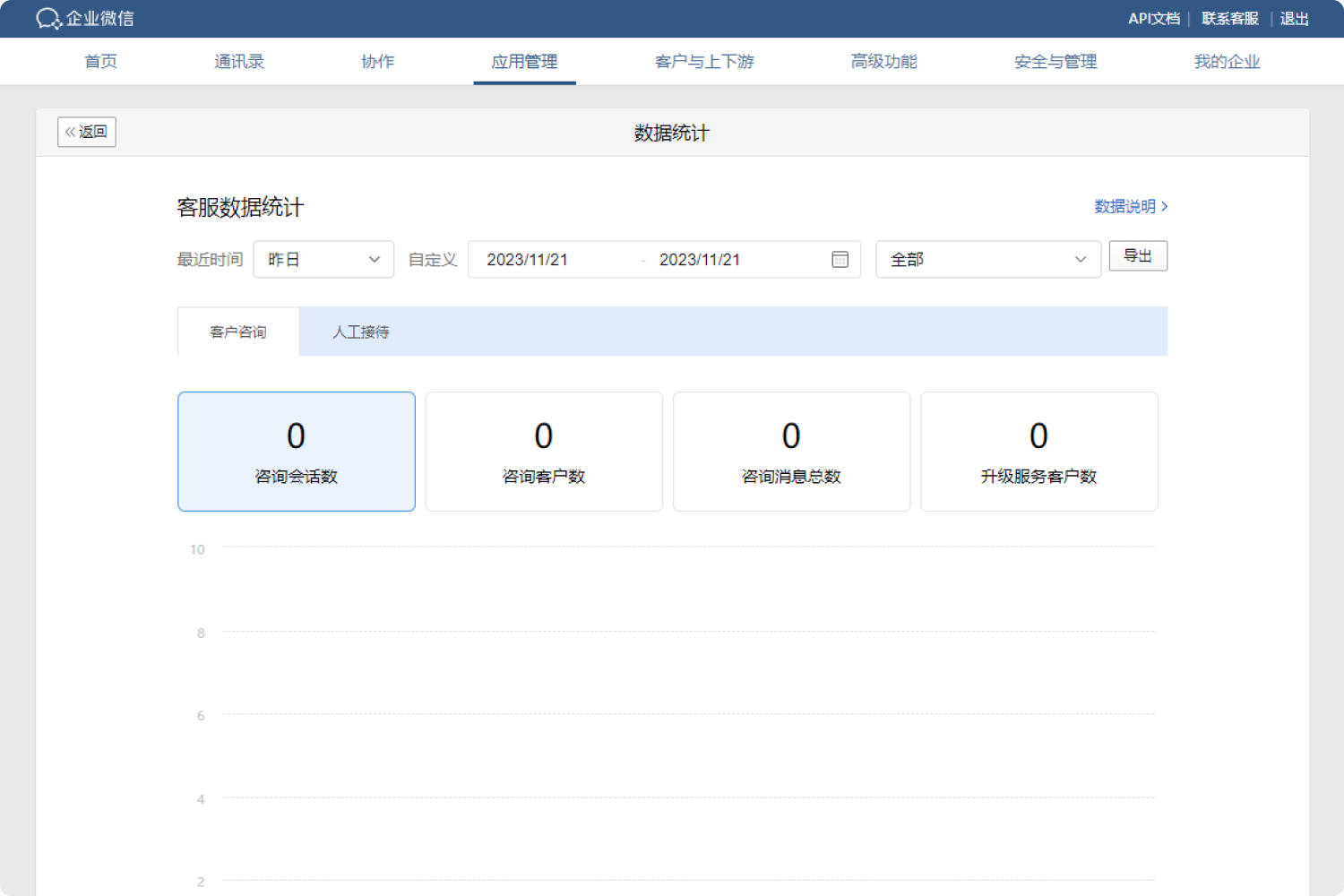Screen dimensions: 1344x896
Task: Click the 自定义 label
Action: tap(433, 259)
